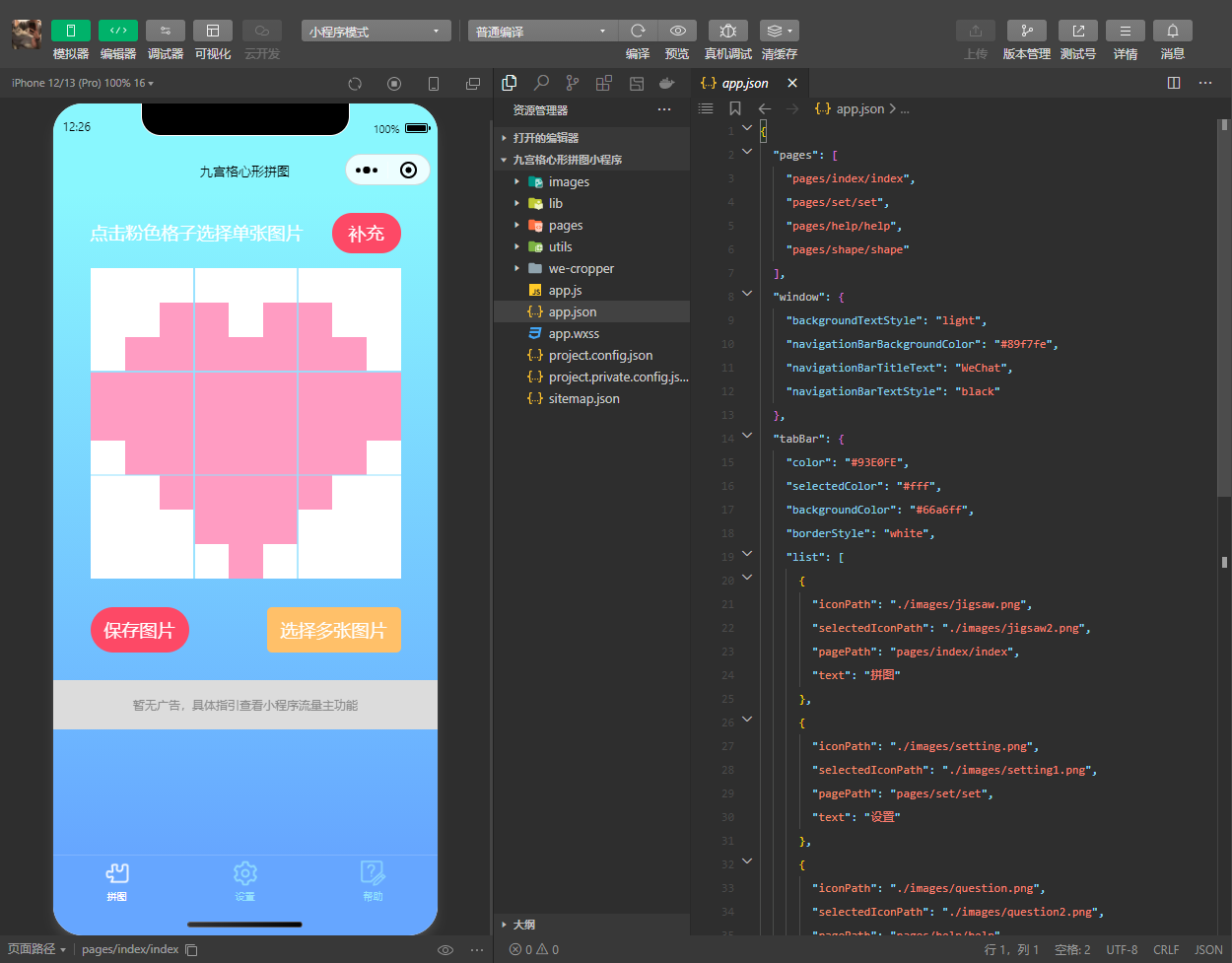Open the mini program mode dropdown
Image resolution: width=1232 pixels, height=963 pixels.
point(376,32)
